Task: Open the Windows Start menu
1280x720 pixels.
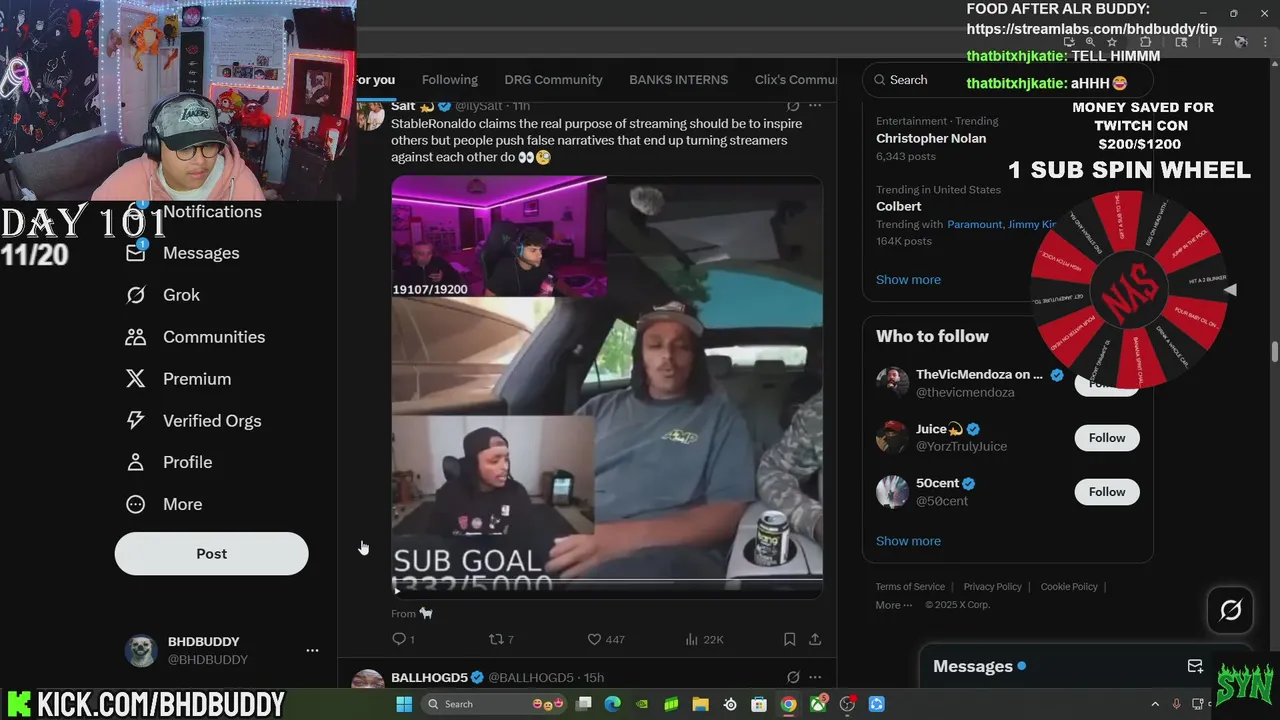Action: 404,704
